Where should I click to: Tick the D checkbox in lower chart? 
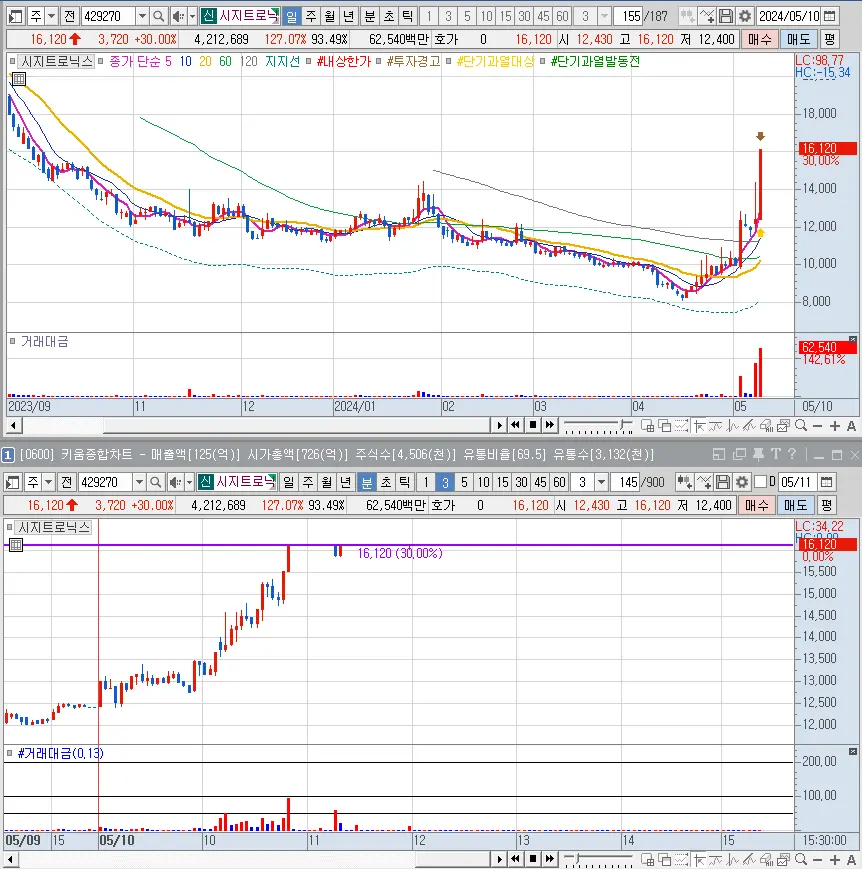[761, 482]
